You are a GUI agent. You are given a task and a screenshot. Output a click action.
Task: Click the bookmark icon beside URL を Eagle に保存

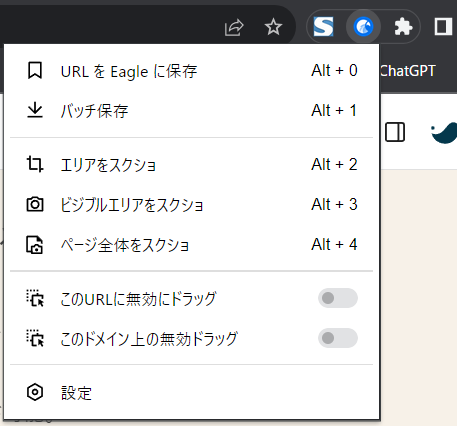coord(35,70)
